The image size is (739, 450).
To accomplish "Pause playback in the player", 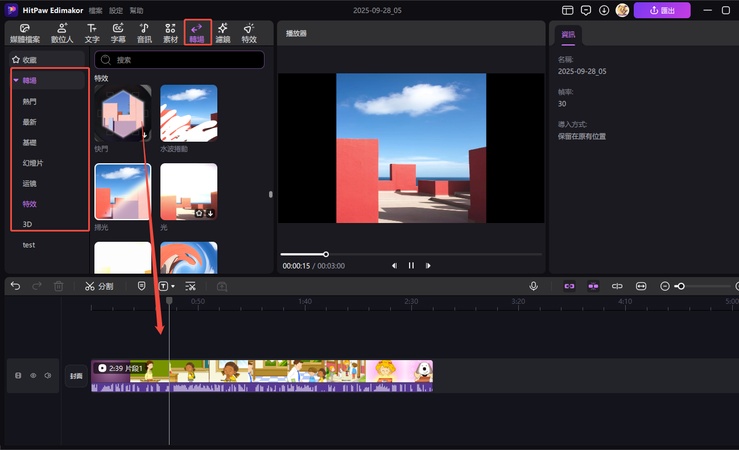I will click(411, 266).
